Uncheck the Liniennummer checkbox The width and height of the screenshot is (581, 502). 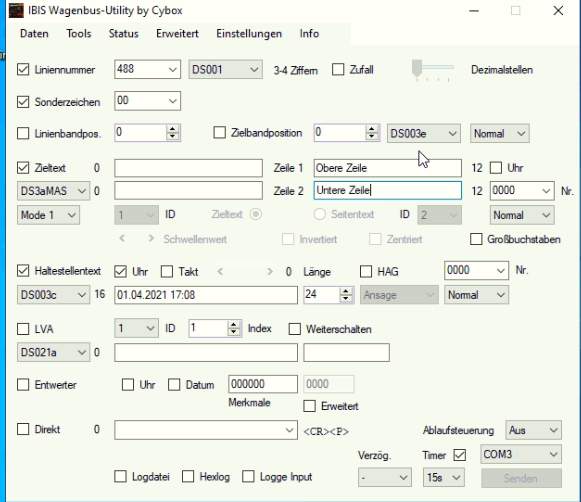[23, 70]
